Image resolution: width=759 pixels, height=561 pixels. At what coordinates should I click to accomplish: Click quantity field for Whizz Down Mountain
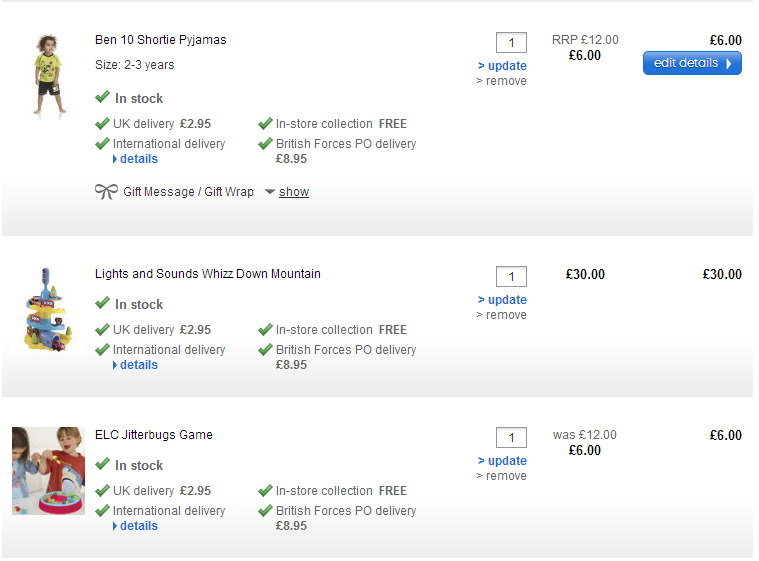coord(511,277)
